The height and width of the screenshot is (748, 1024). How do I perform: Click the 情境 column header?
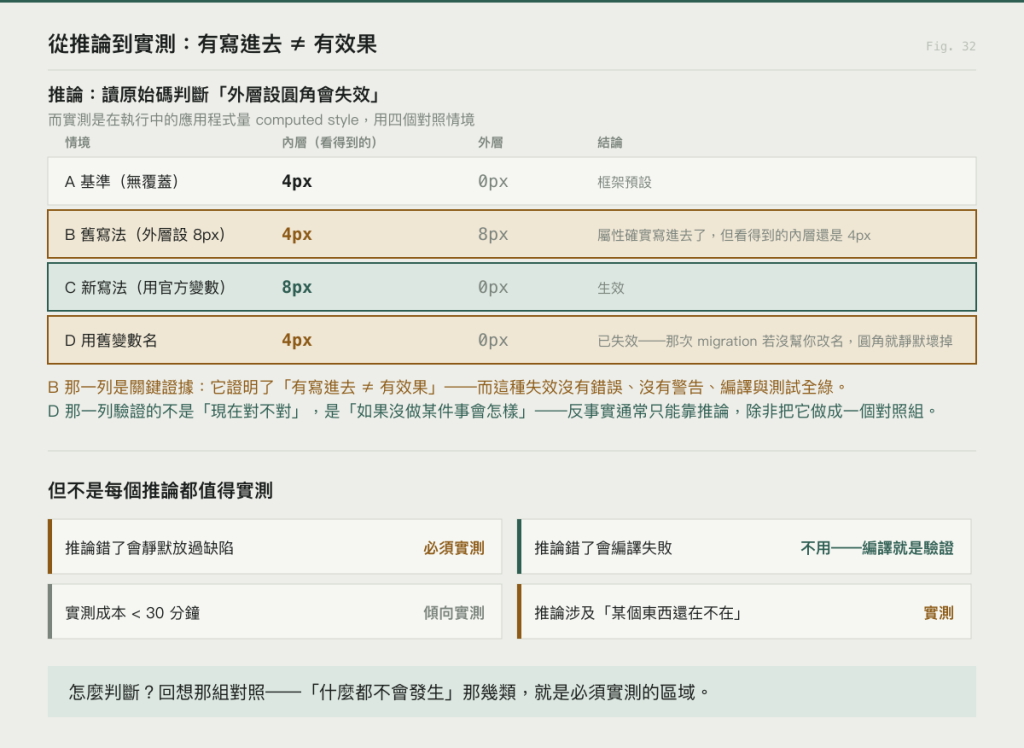point(78,142)
